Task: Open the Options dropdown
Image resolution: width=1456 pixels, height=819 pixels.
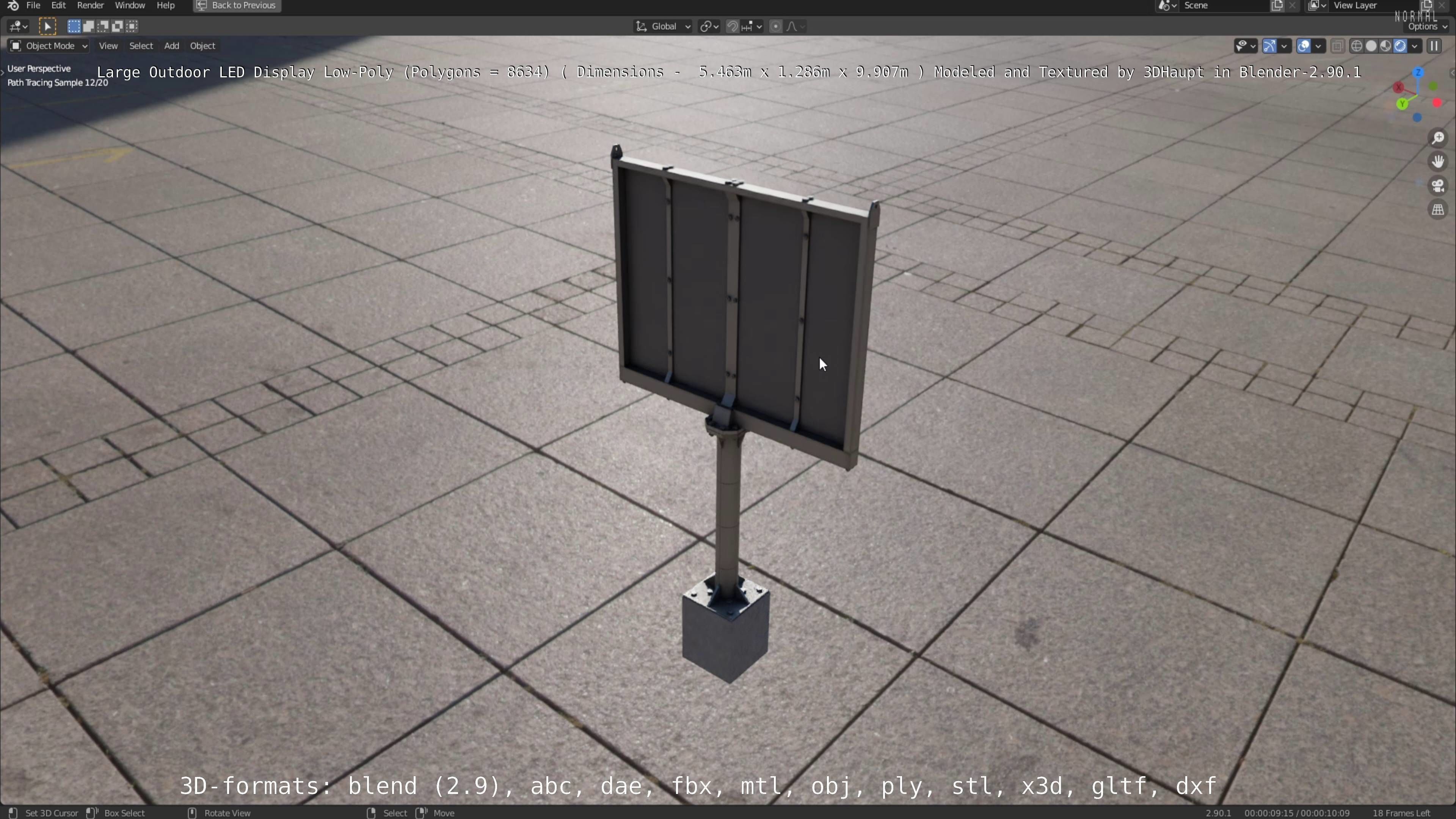Action: [1427, 27]
